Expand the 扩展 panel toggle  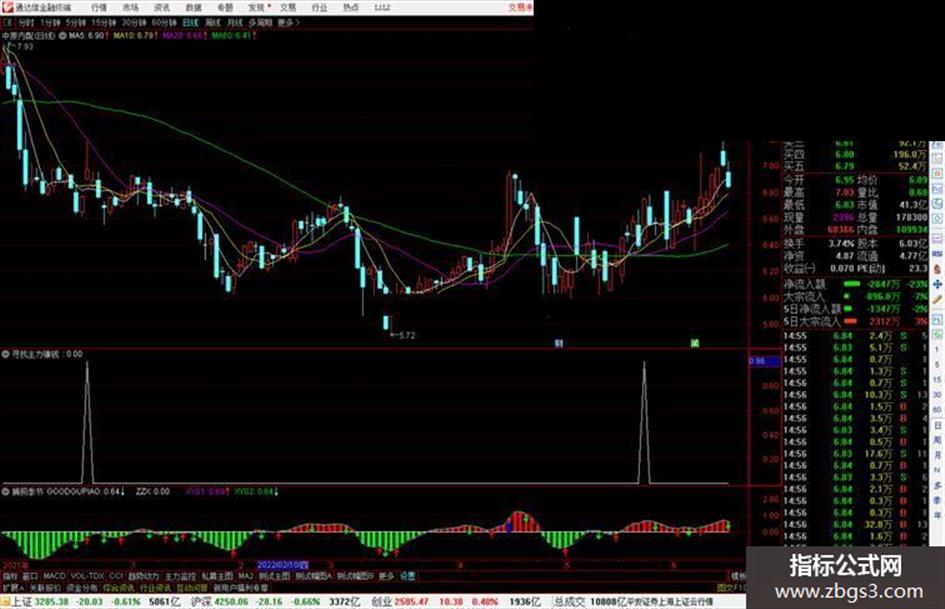point(13,587)
